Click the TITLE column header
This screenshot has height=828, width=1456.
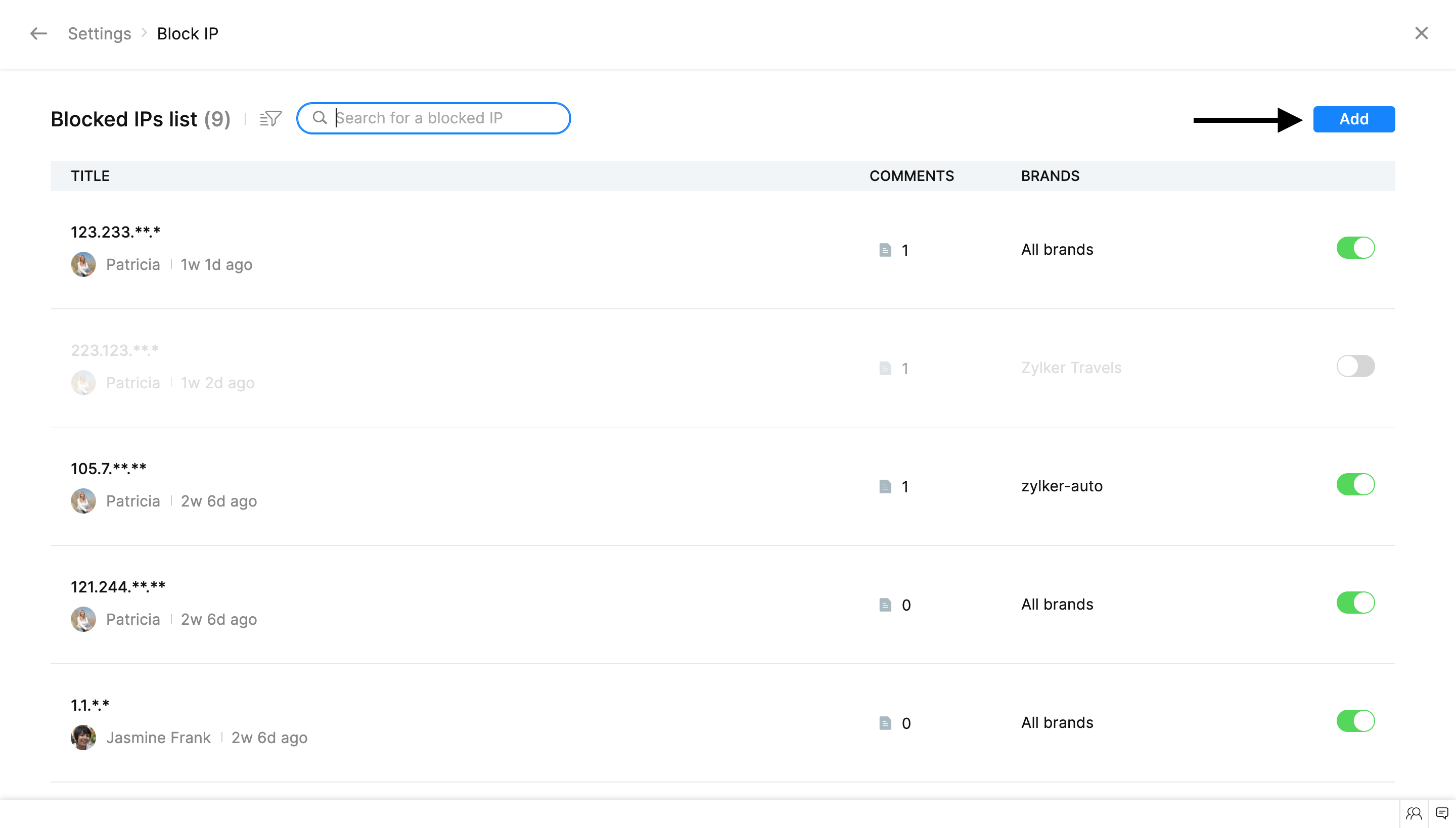(x=90, y=176)
